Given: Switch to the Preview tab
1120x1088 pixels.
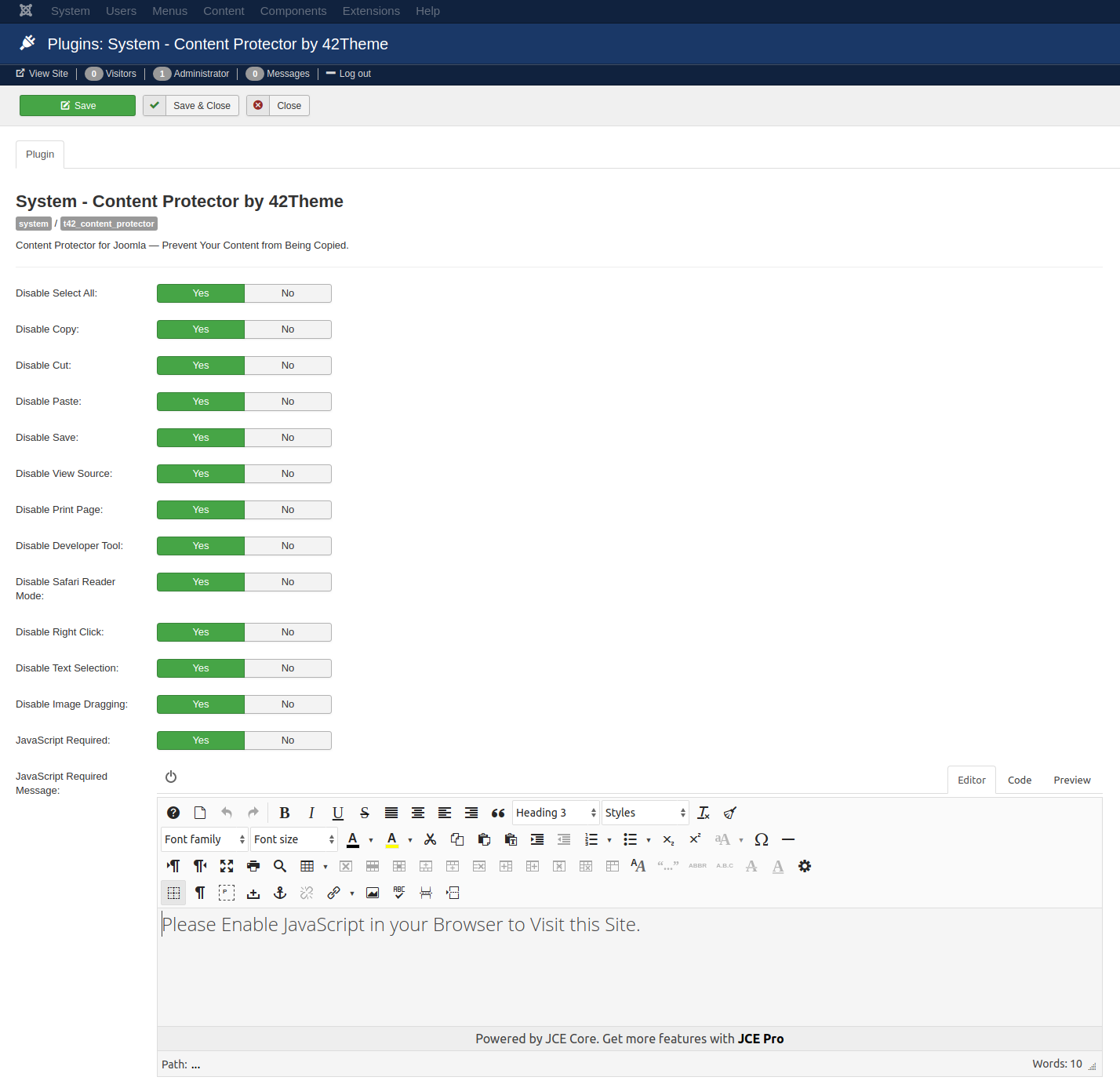Looking at the screenshot, I should click(1072, 780).
